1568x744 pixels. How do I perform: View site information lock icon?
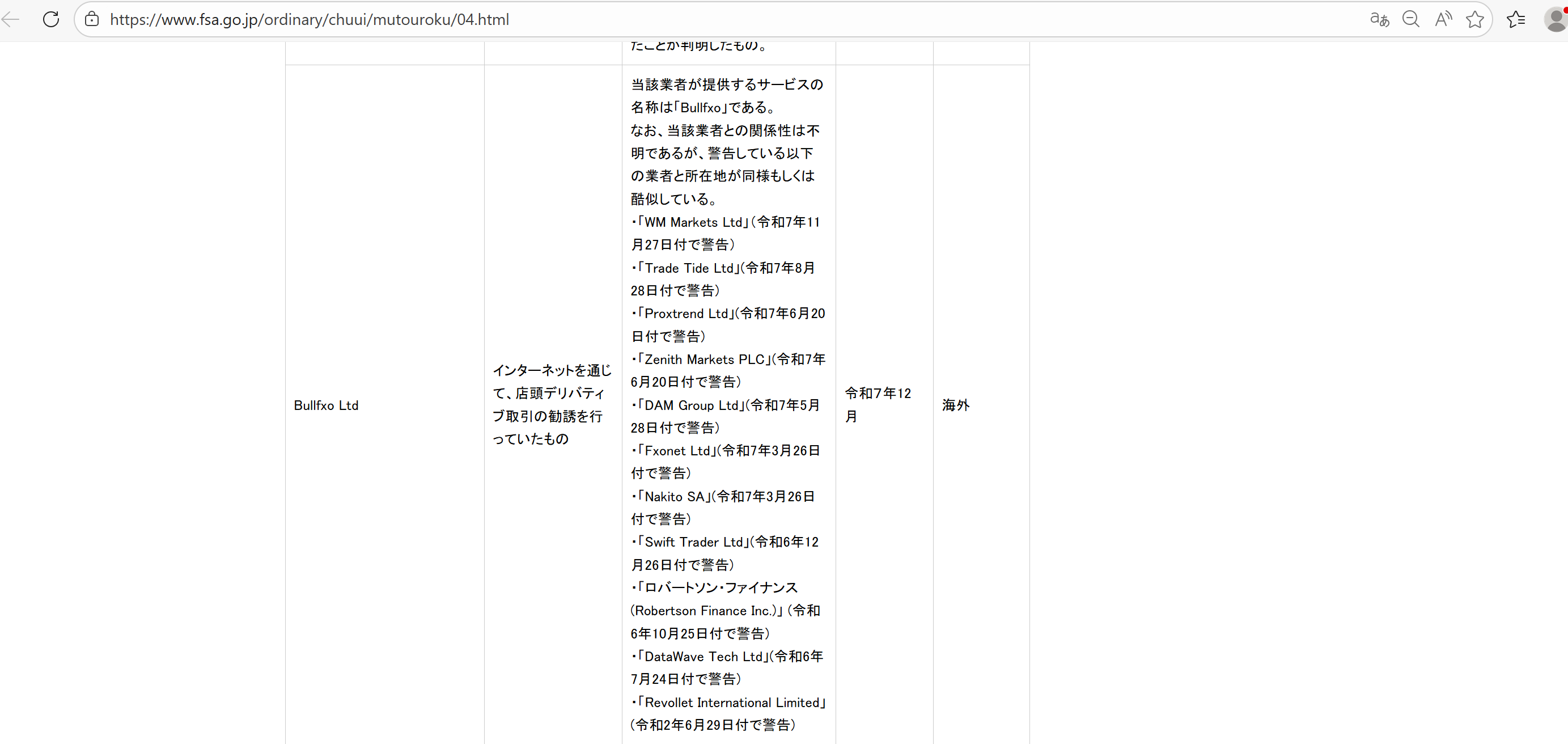pyautogui.click(x=92, y=19)
